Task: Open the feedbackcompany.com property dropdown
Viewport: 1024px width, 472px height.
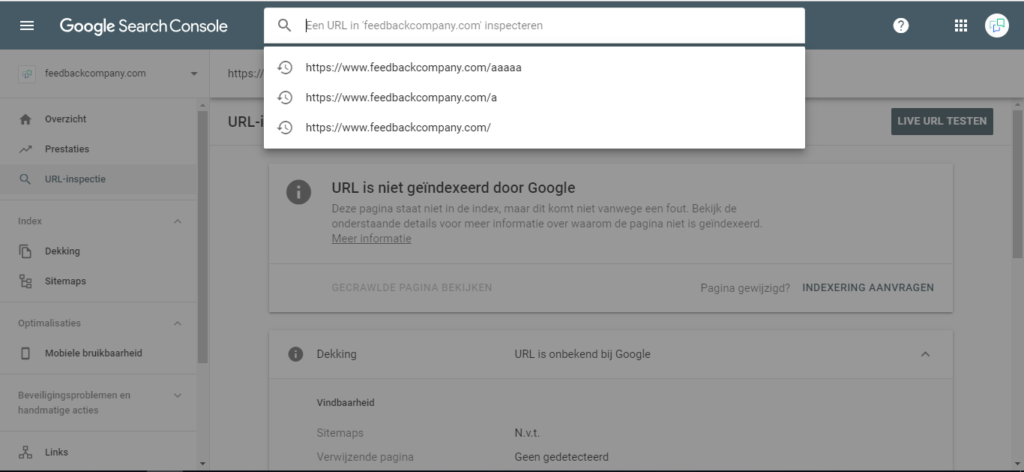Action: click(193, 73)
